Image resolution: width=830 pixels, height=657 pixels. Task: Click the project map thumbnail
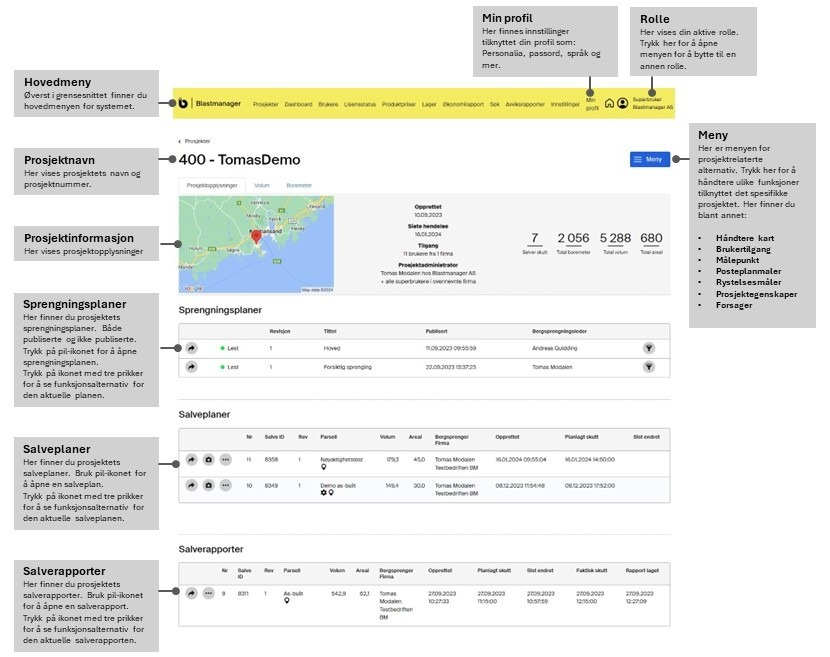pos(256,244)
